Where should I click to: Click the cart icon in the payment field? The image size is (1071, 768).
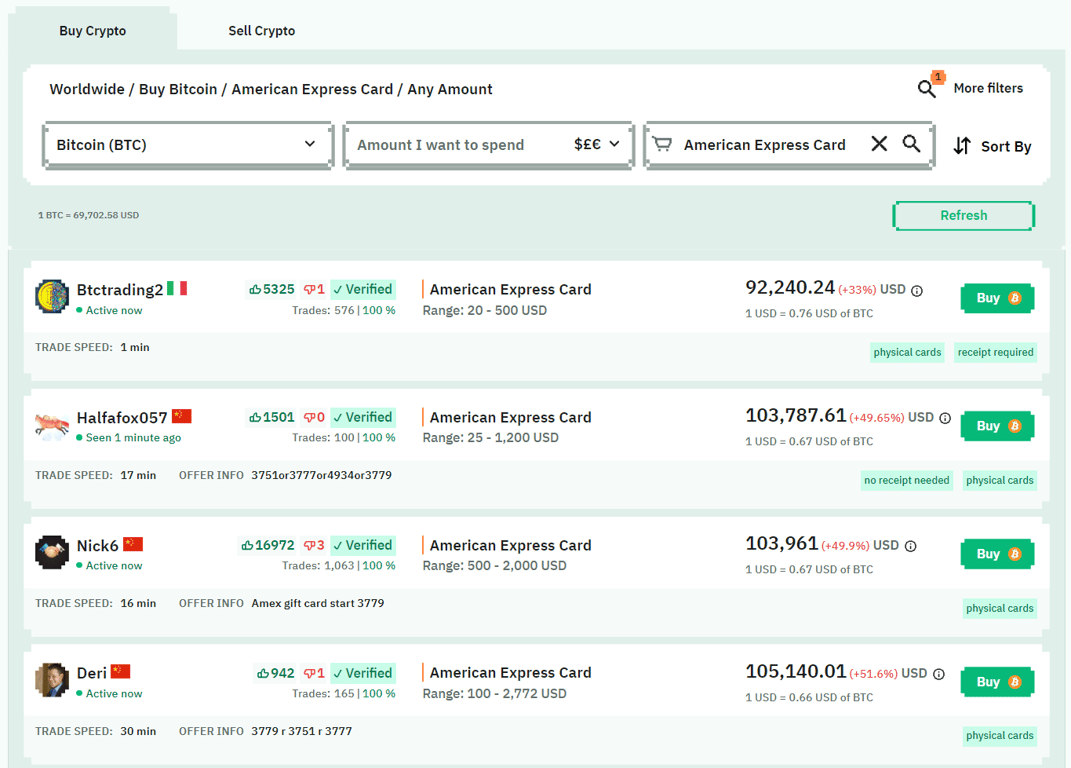tap(662, 143)
